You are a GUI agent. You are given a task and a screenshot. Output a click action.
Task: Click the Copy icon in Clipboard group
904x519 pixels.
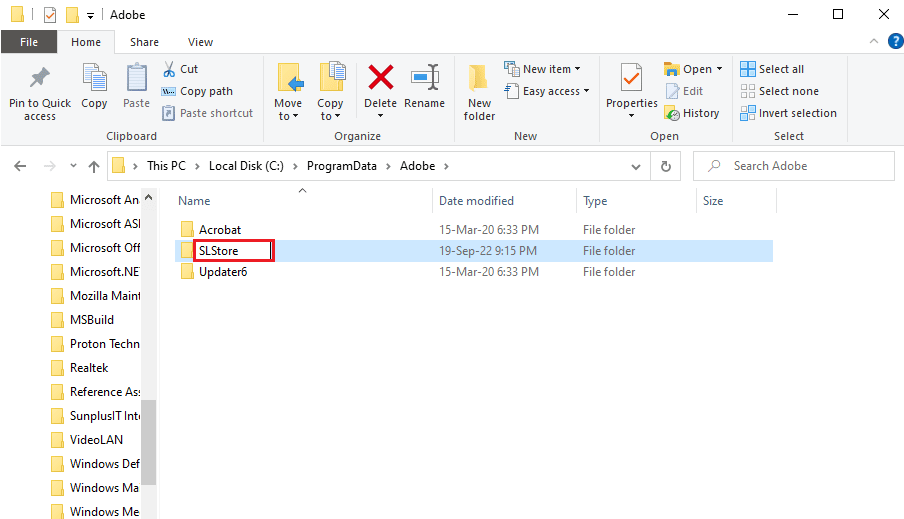tap(95, 77)
